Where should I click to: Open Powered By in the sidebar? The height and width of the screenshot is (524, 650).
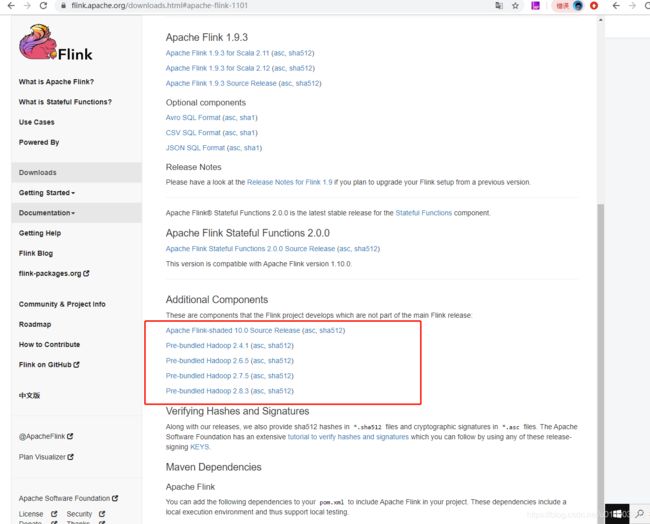pyautogui.click(x=39, y=142)
